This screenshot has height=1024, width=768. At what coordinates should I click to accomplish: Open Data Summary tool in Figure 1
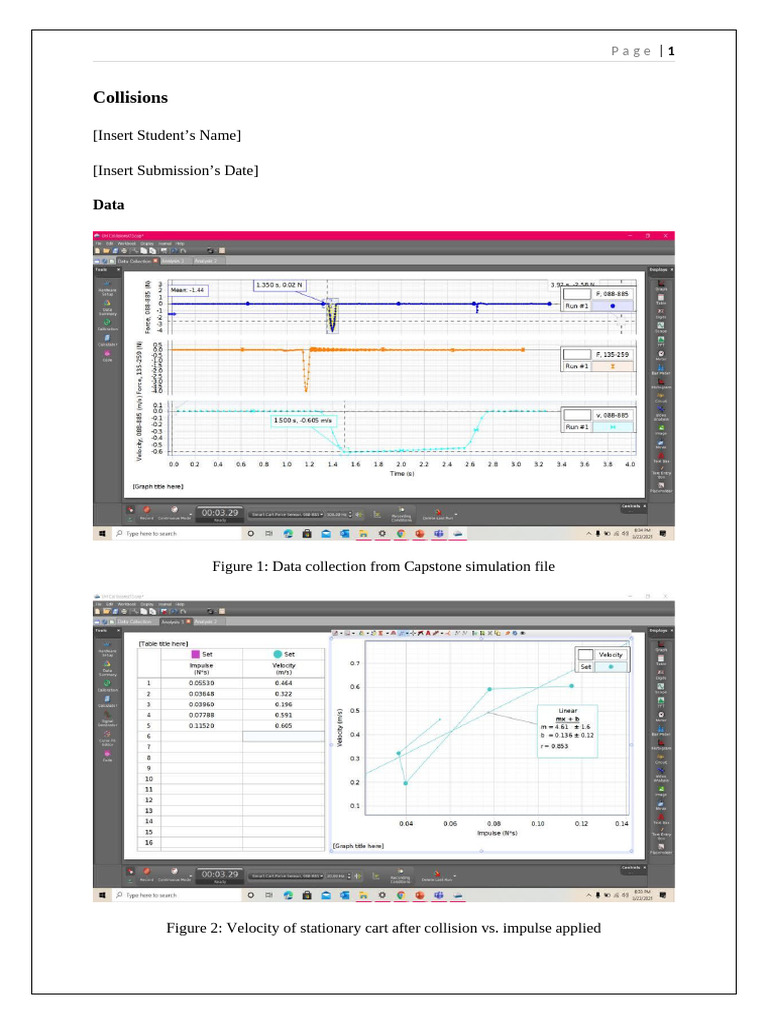click(x=108, y=307)
